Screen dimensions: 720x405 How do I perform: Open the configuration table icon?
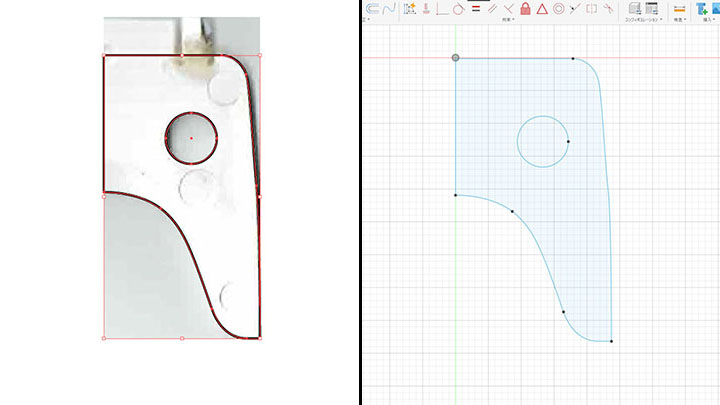tap(651, 8)
